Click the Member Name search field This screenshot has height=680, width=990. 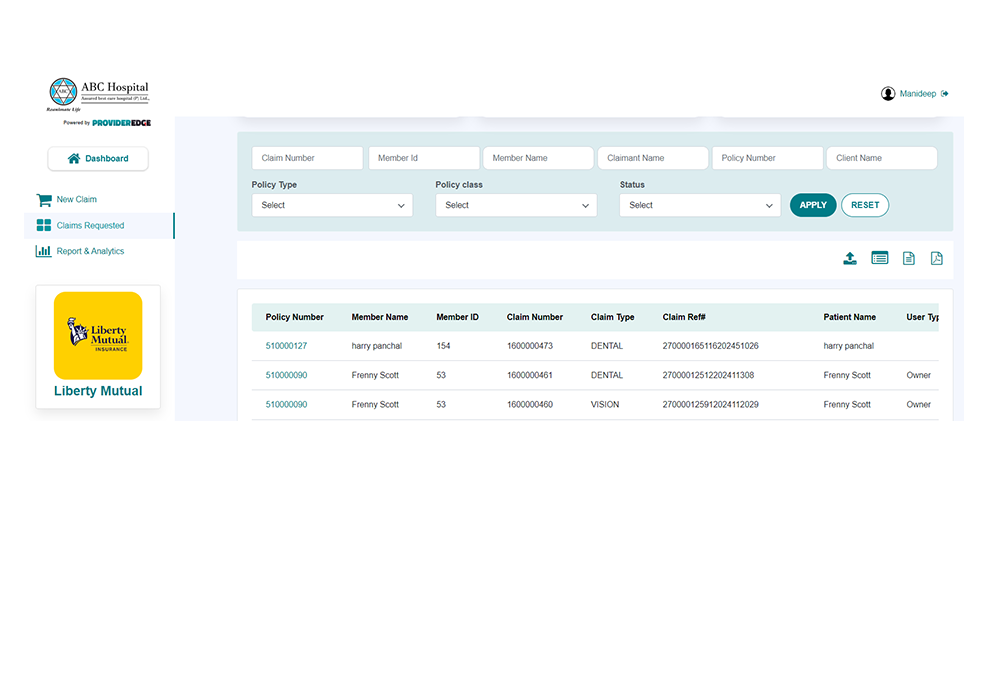click(538, 158)
